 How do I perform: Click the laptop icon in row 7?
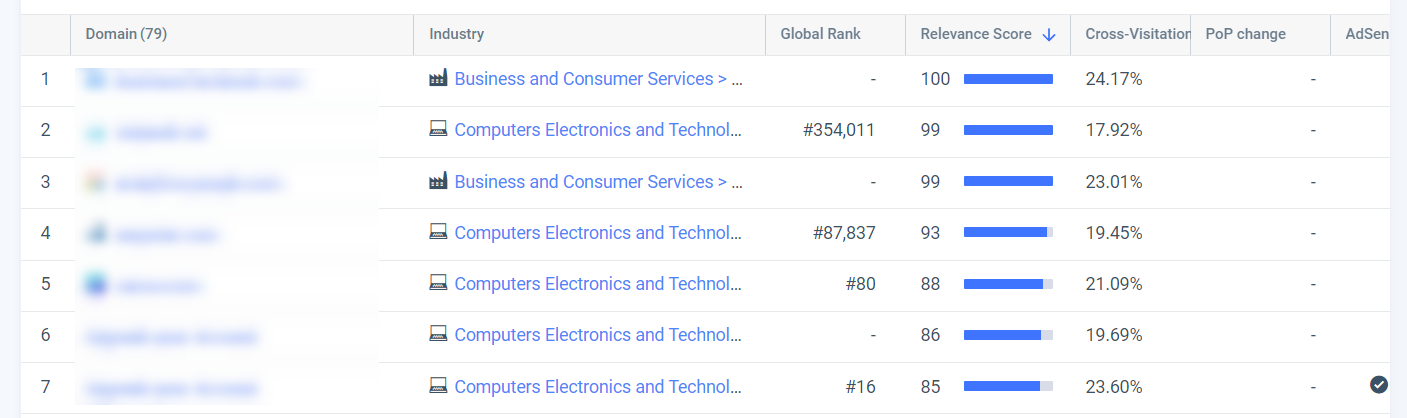438,386
